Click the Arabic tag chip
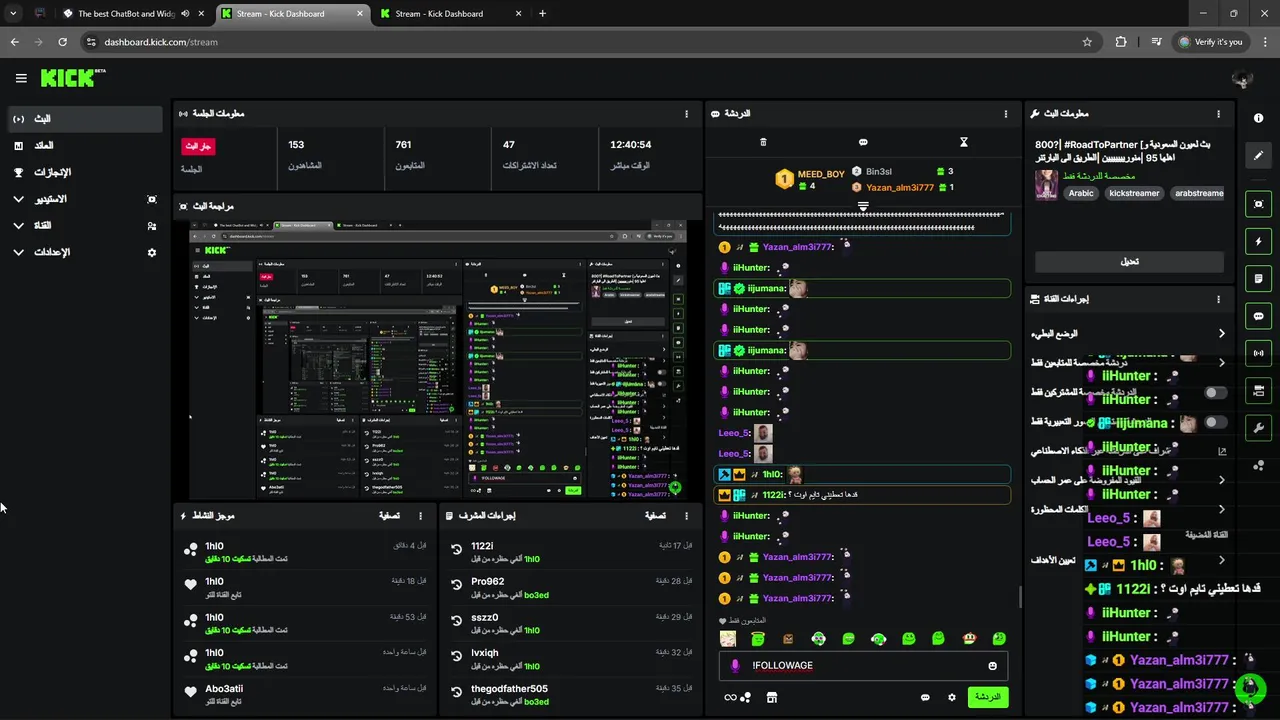This screenshot has height=720, width=1280. [1081, 194]
